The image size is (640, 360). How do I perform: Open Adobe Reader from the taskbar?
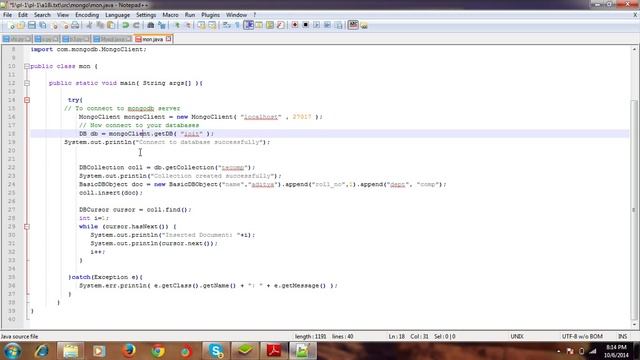273,351
